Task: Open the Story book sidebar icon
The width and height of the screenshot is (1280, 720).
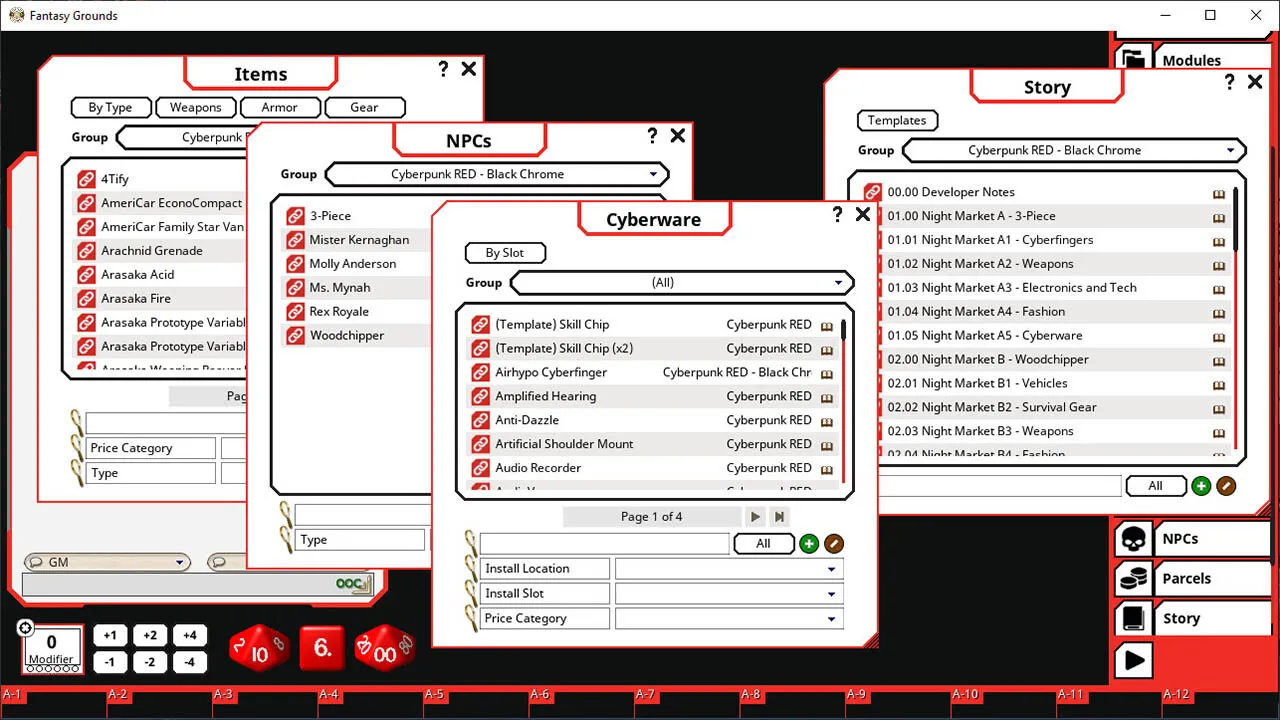Action: tap(1132, 618)
